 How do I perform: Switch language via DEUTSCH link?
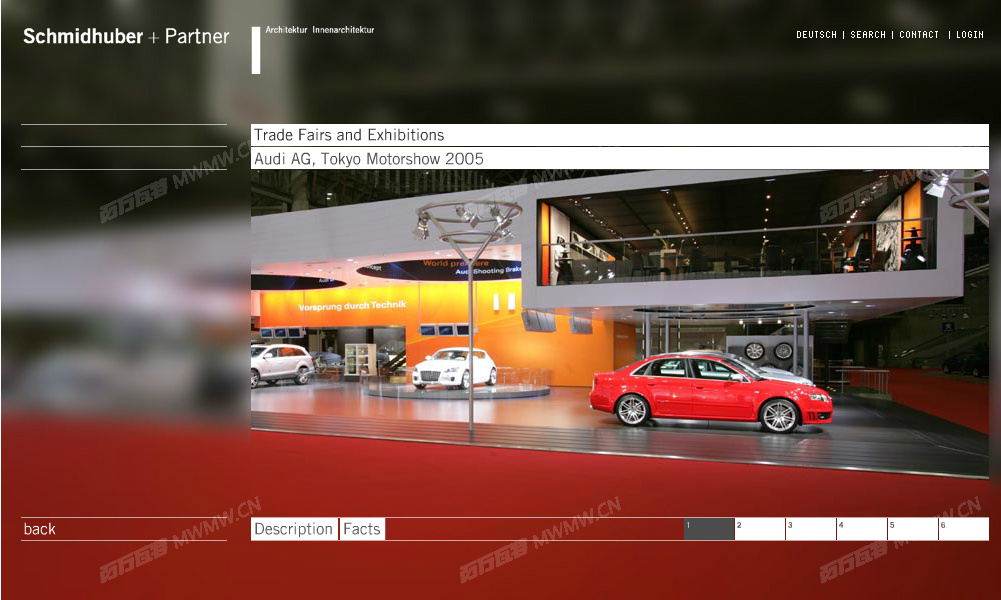click(x=816, y=34)
